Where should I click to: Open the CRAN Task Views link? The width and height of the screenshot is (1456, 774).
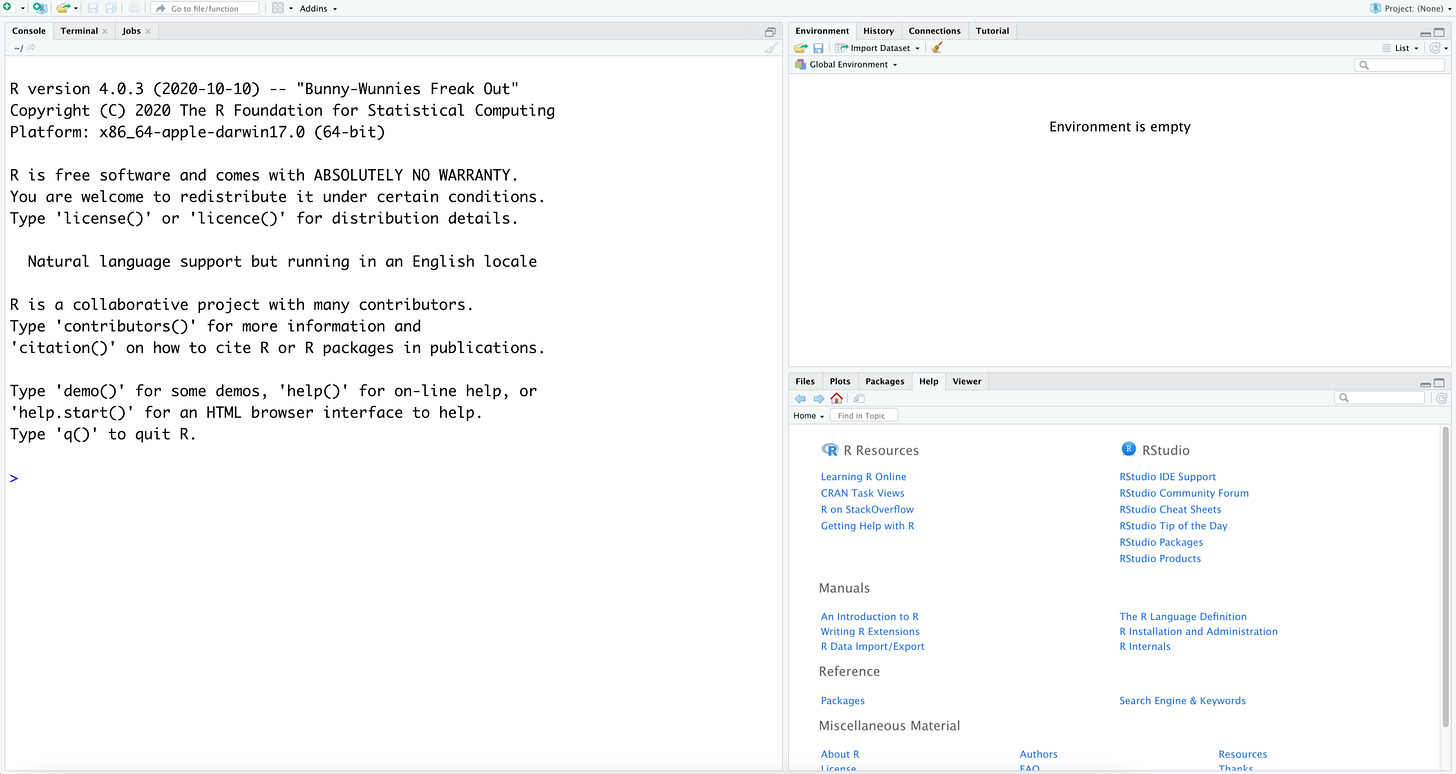[862, 493]
